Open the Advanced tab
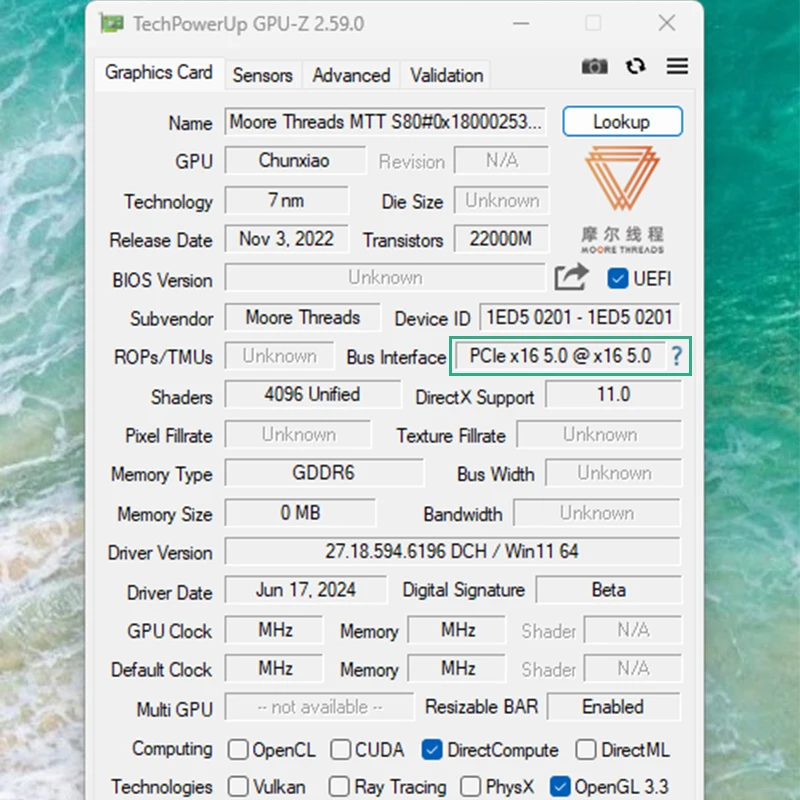Image resolution: width=800 pixels, height=800 pixels. click(x=352, y=76)
